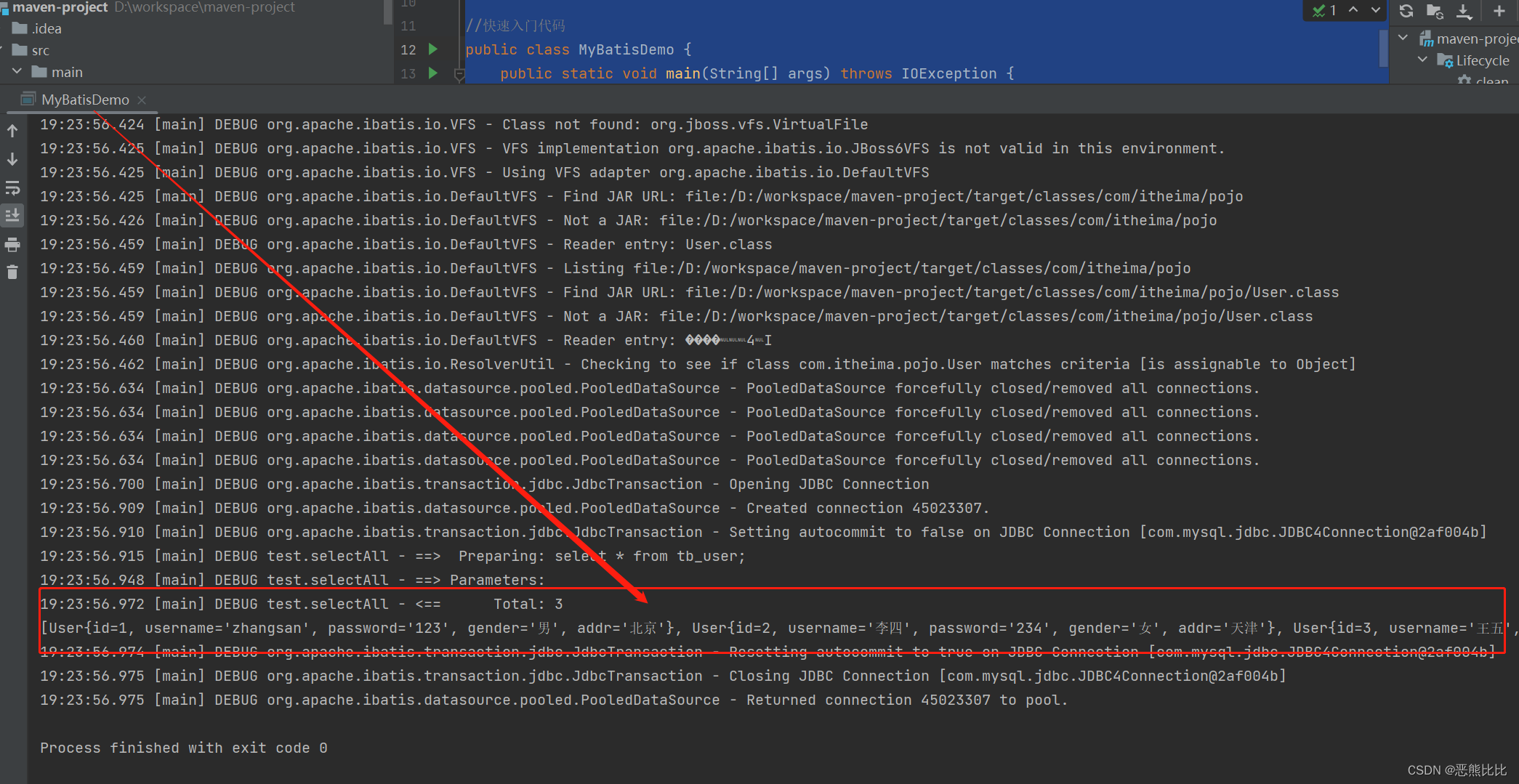Select the Lifecycle folder in Maven panel

point(1473,60)
